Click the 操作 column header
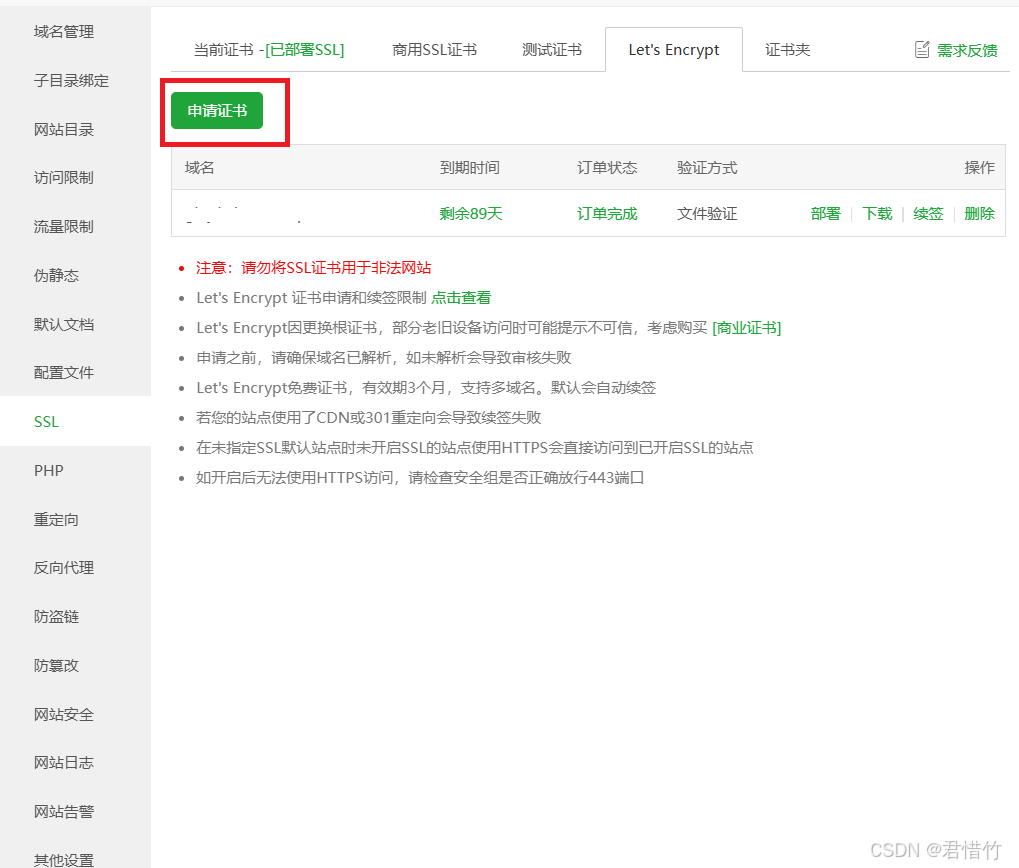Viewport: 1019px width, 868px height. click(x=979, y=168)
